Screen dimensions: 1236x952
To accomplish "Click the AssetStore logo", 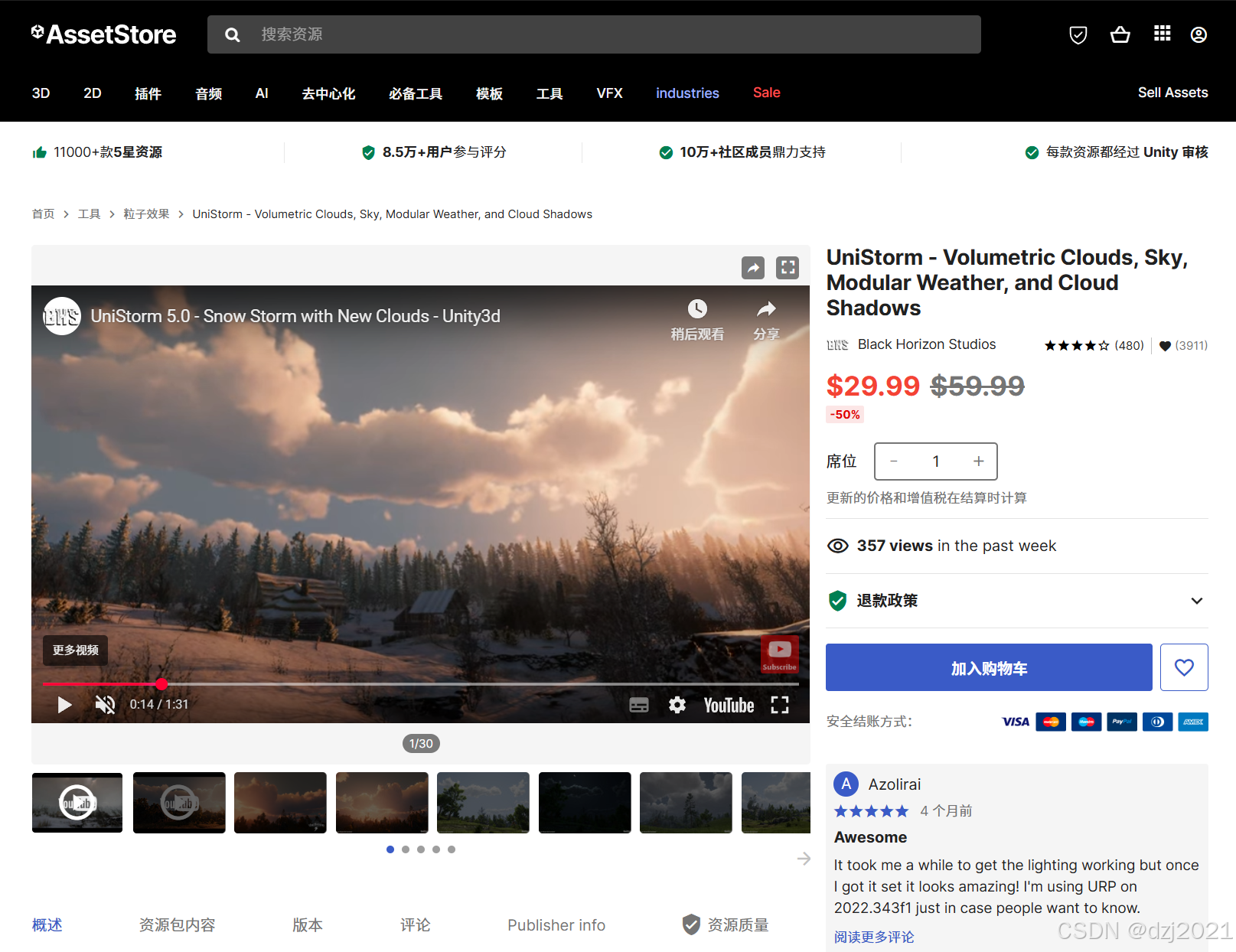I will tap(103, 34).
